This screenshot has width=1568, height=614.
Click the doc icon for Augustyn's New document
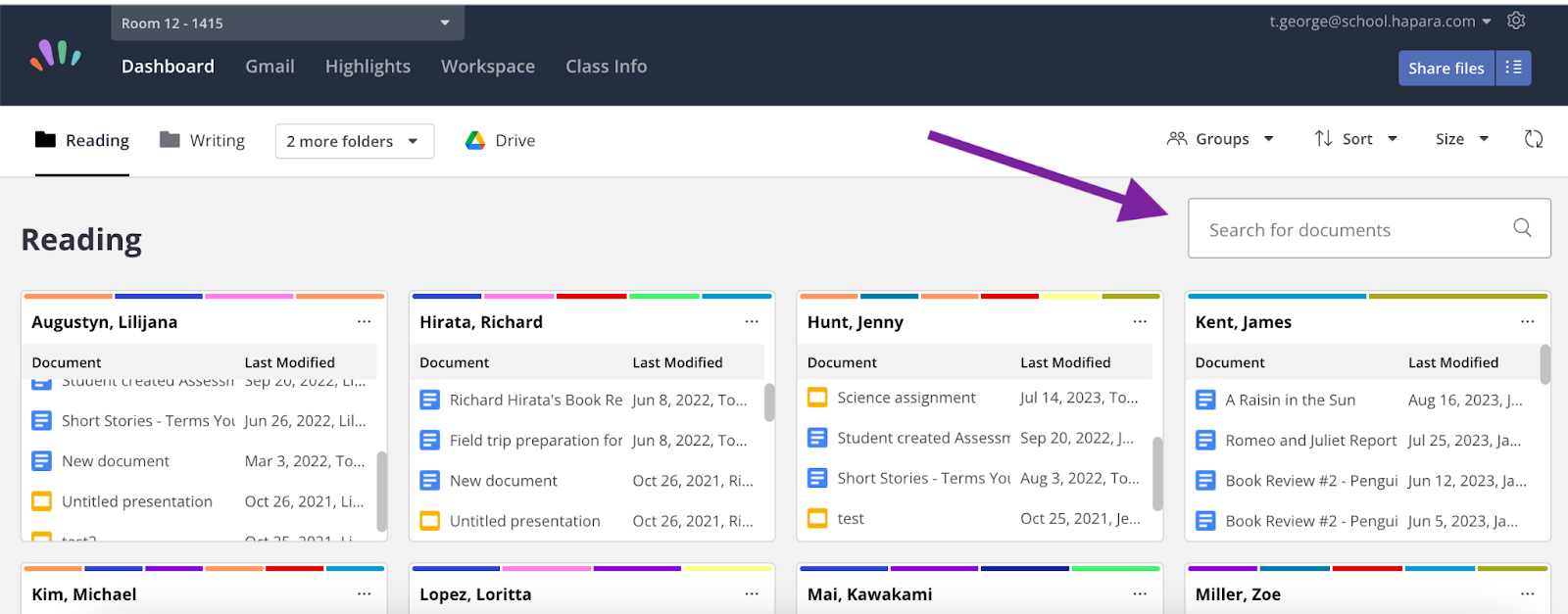point(41,460)
